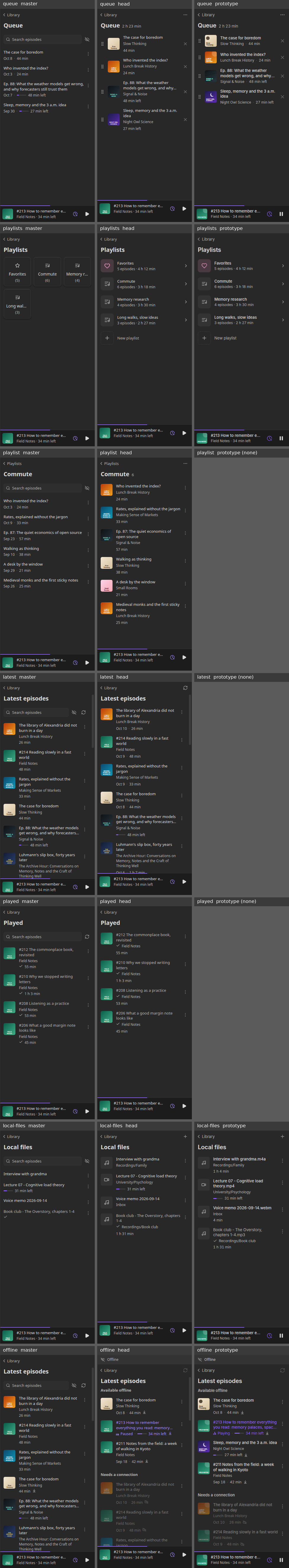
Task: Toggle the hide-played eye icon in queue master
Action: click(87, 40)
